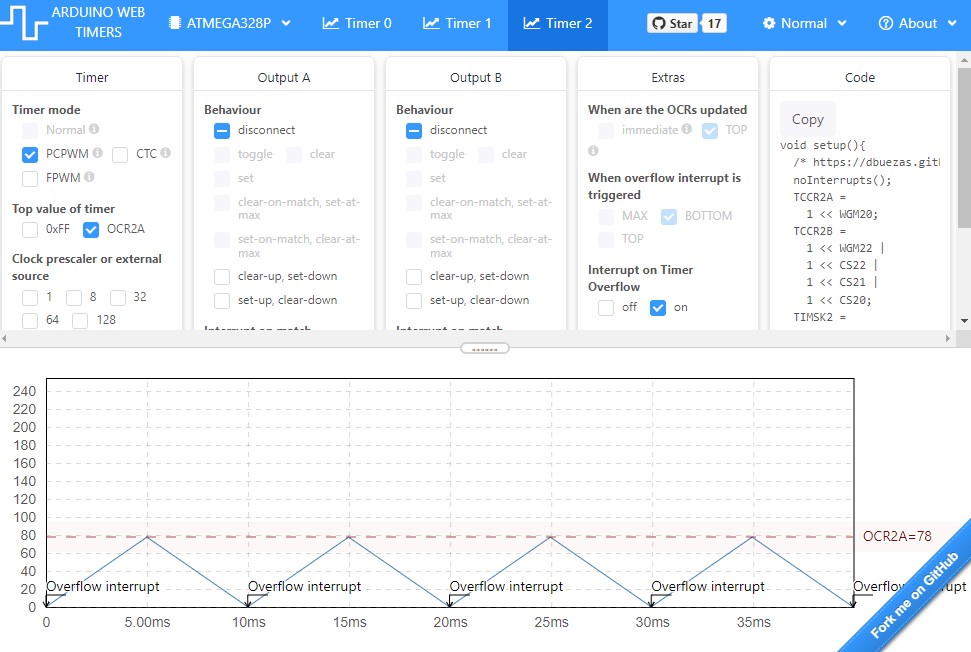Turn overflow interrupt off checkbox
Image resolution: width=971 pixels, height=652 pixels.
click(606, 308)
